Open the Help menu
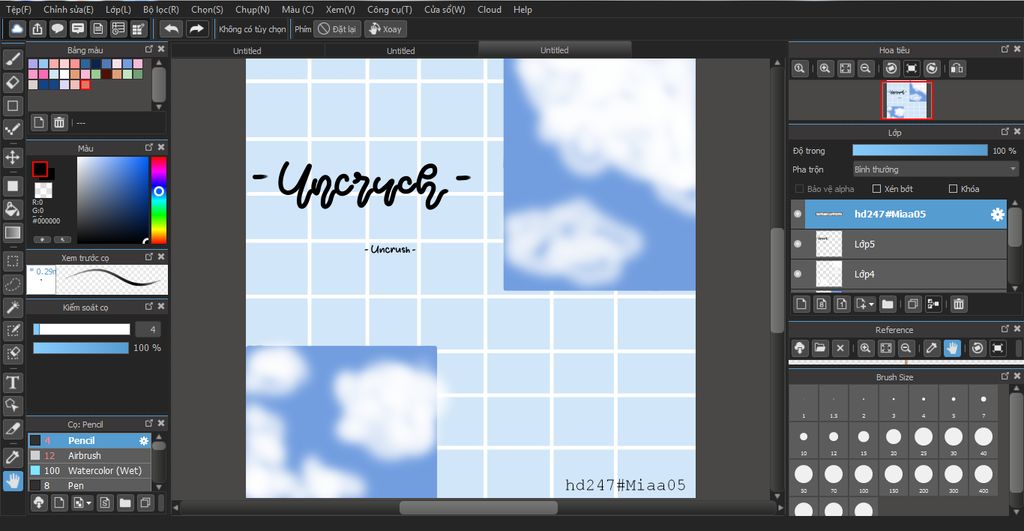Screen dimensions: 1024x531 click(x=522, y=10)
